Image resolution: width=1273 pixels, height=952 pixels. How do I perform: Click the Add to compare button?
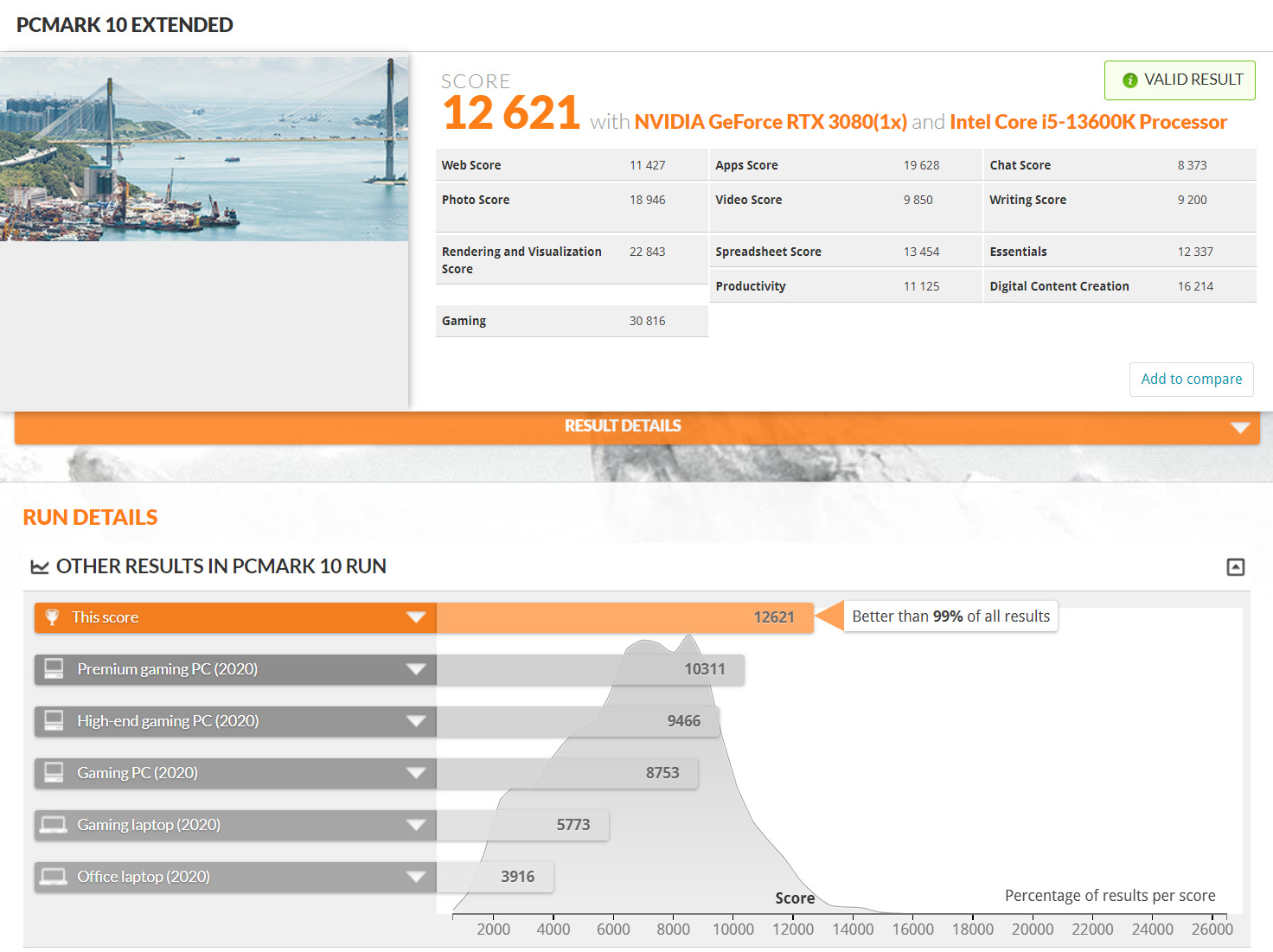pos(1191,380)
